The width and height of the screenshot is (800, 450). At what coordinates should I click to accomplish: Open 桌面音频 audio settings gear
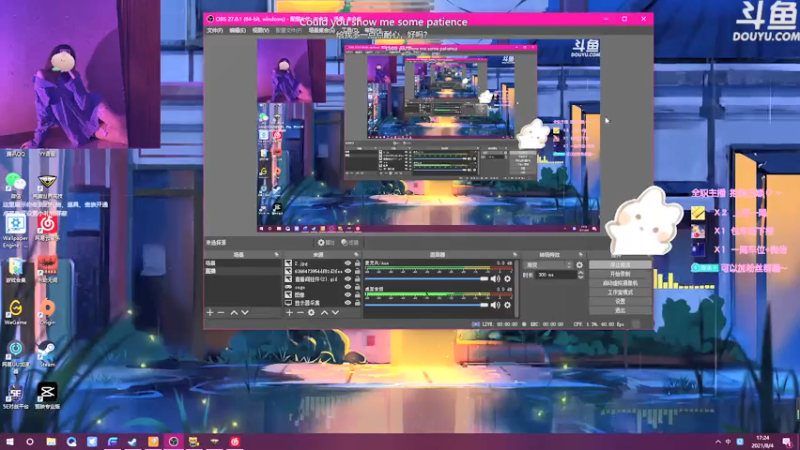pyautogui.click(x=507, y=305)
